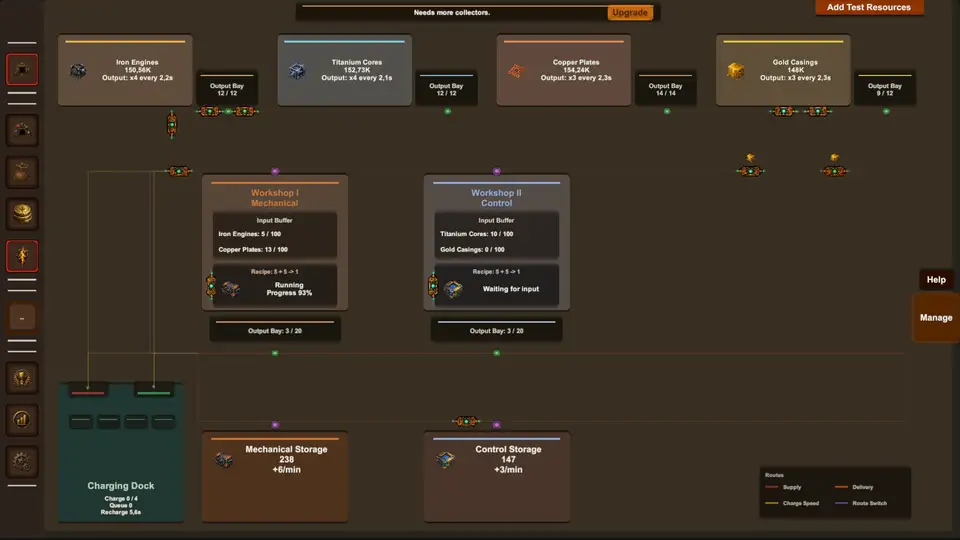This screenshot has width=960, height=540.
Task: Click the Control Storage item icon
Action: [x=446, y=459]
